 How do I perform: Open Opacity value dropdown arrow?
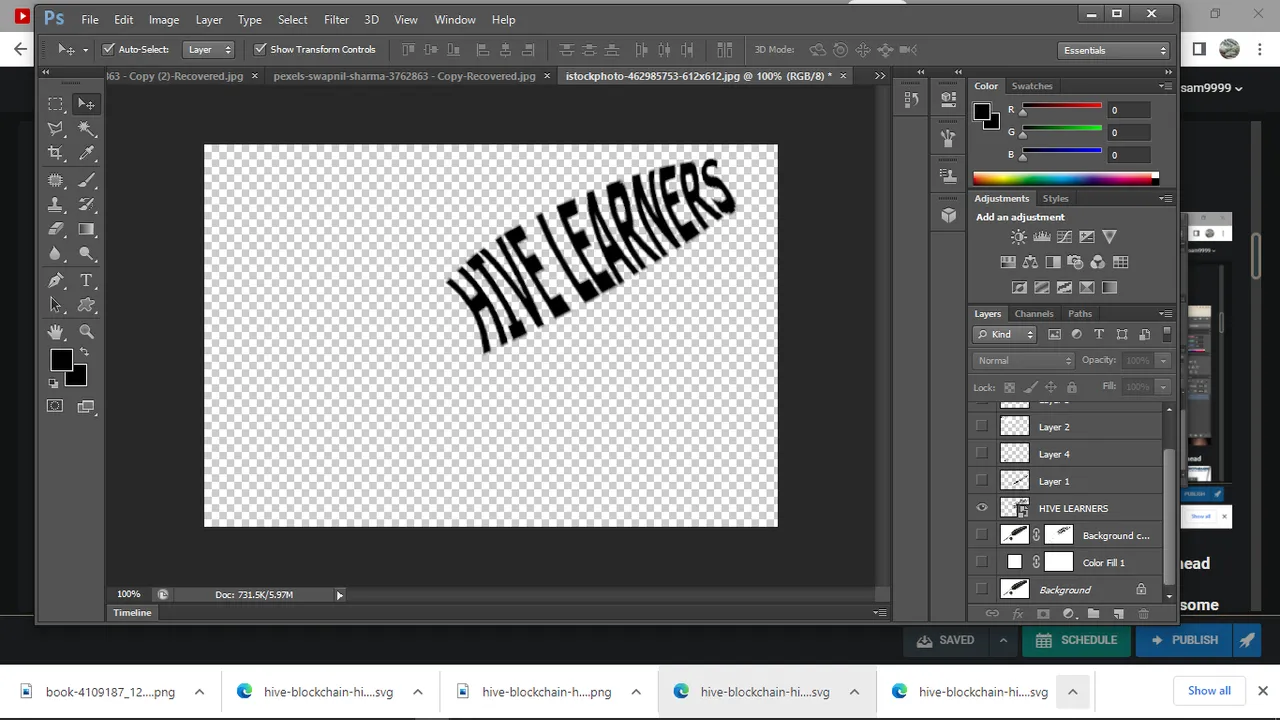click(1162, 360)
